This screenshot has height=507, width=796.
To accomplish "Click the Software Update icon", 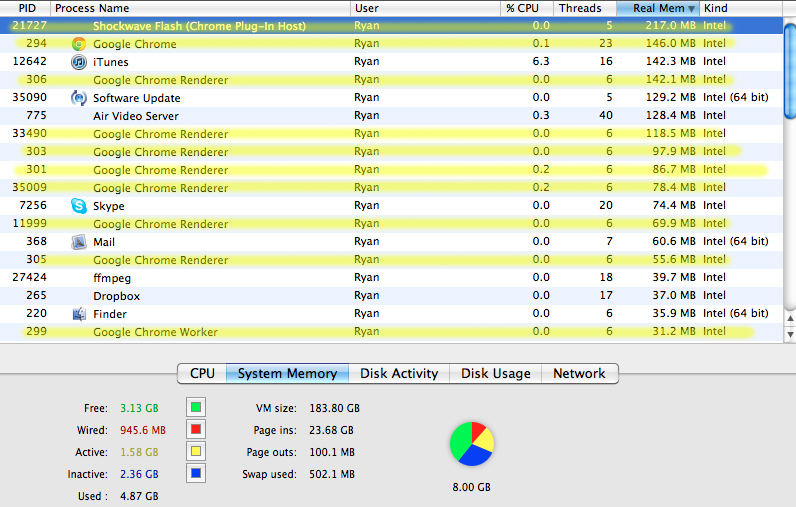I will pyautogui.click(x=79, y=98).
